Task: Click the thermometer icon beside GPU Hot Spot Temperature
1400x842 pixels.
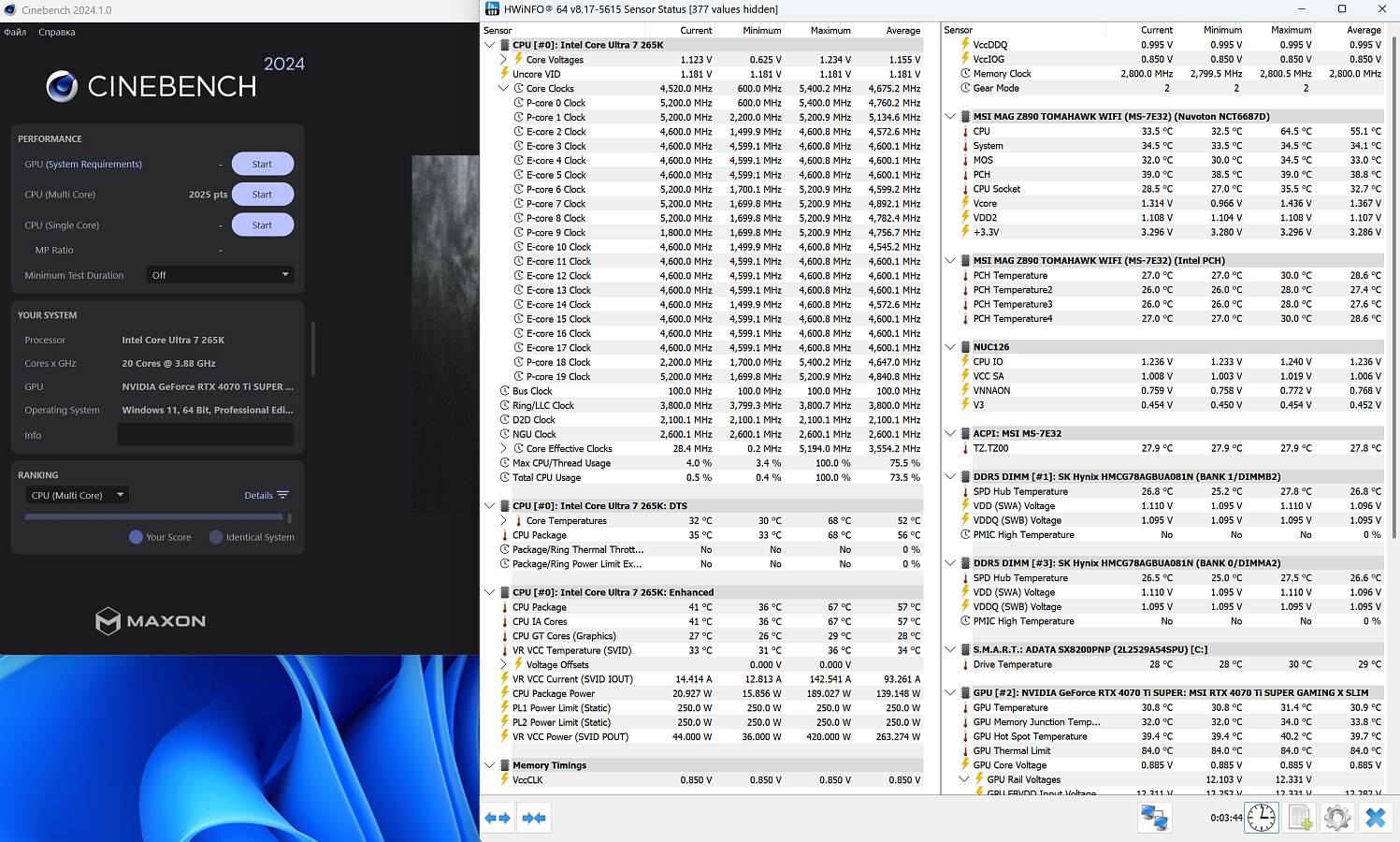Action: click(x=965, y=736)
